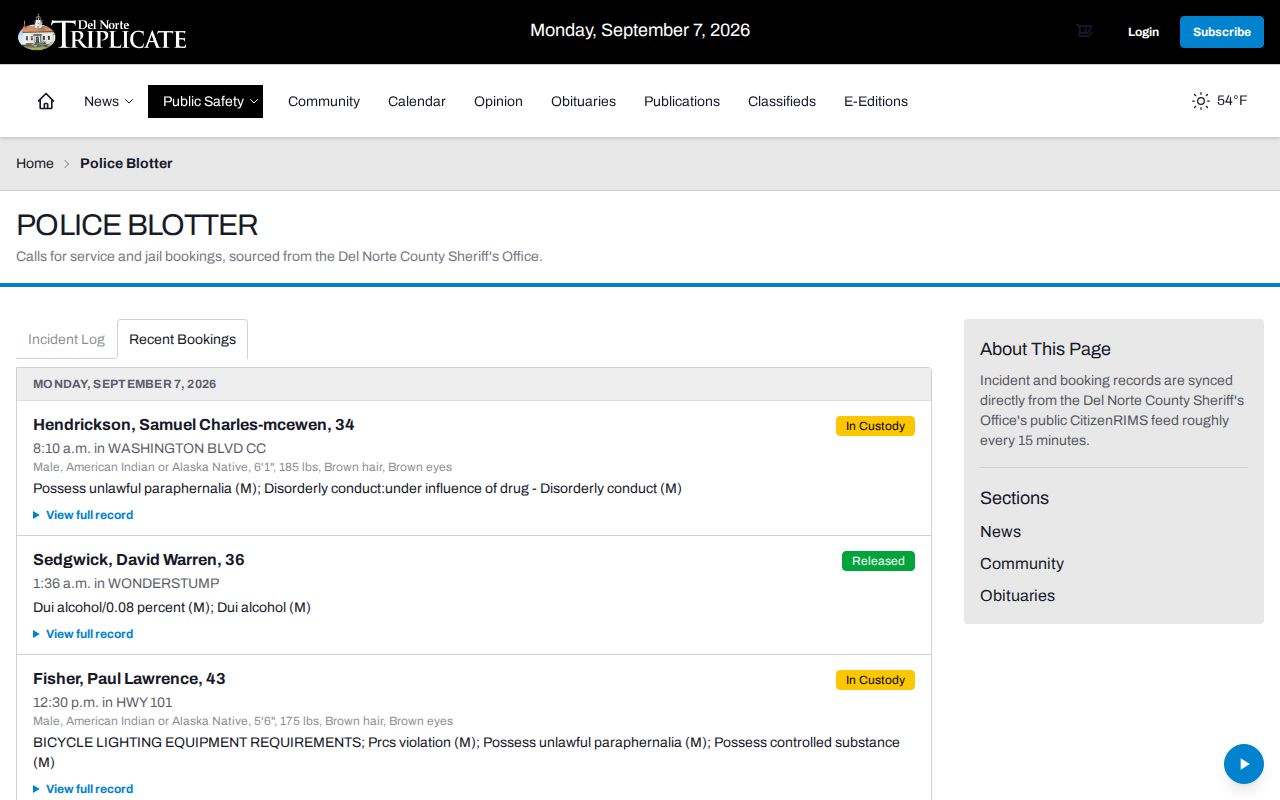The image size is (1280, 800).
Task: Expand full record for Paul Fisher
Action: tap(83, 789)
